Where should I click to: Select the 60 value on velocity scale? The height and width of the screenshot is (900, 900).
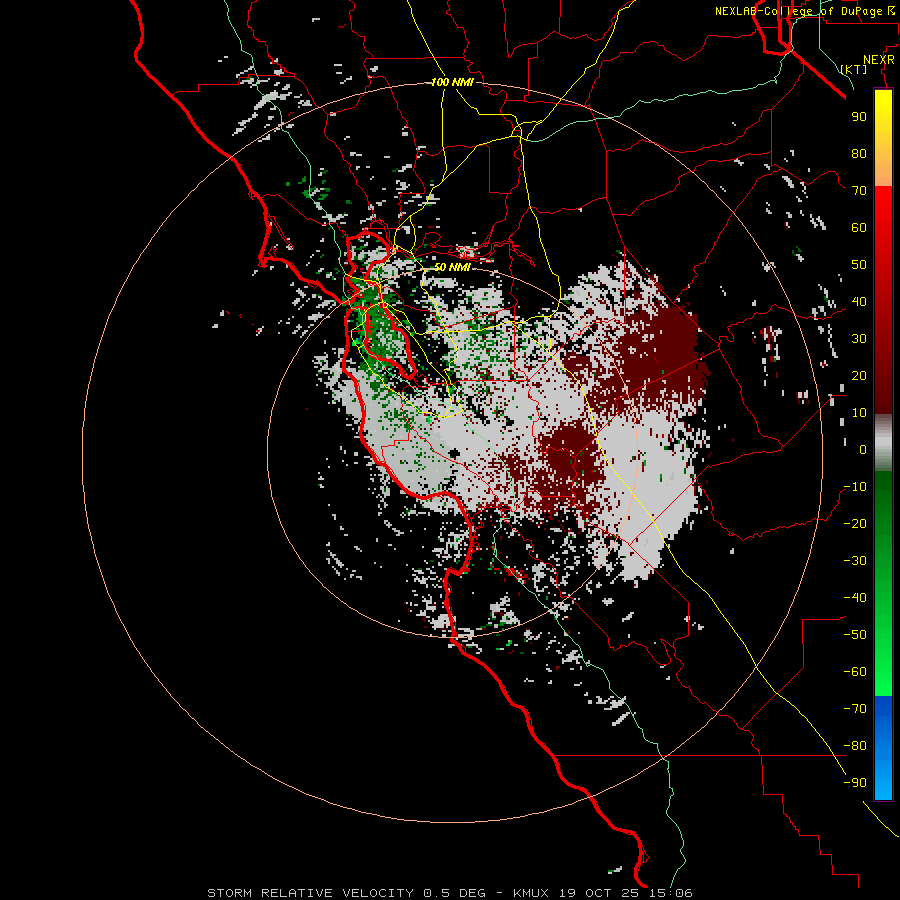pos(859,228)
